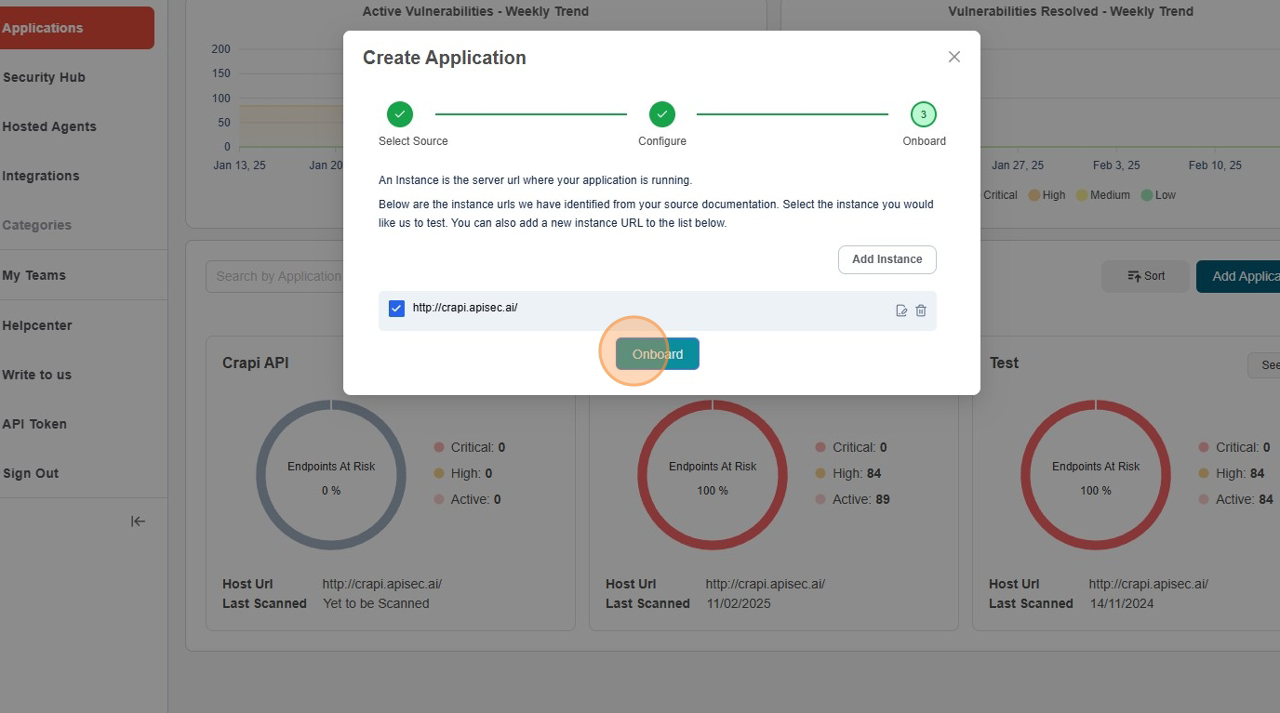Screen dimensions: 1280x713
Task: Uncheck the crapi.apisec.ai instance checkbox
Action: coord(396,309)
